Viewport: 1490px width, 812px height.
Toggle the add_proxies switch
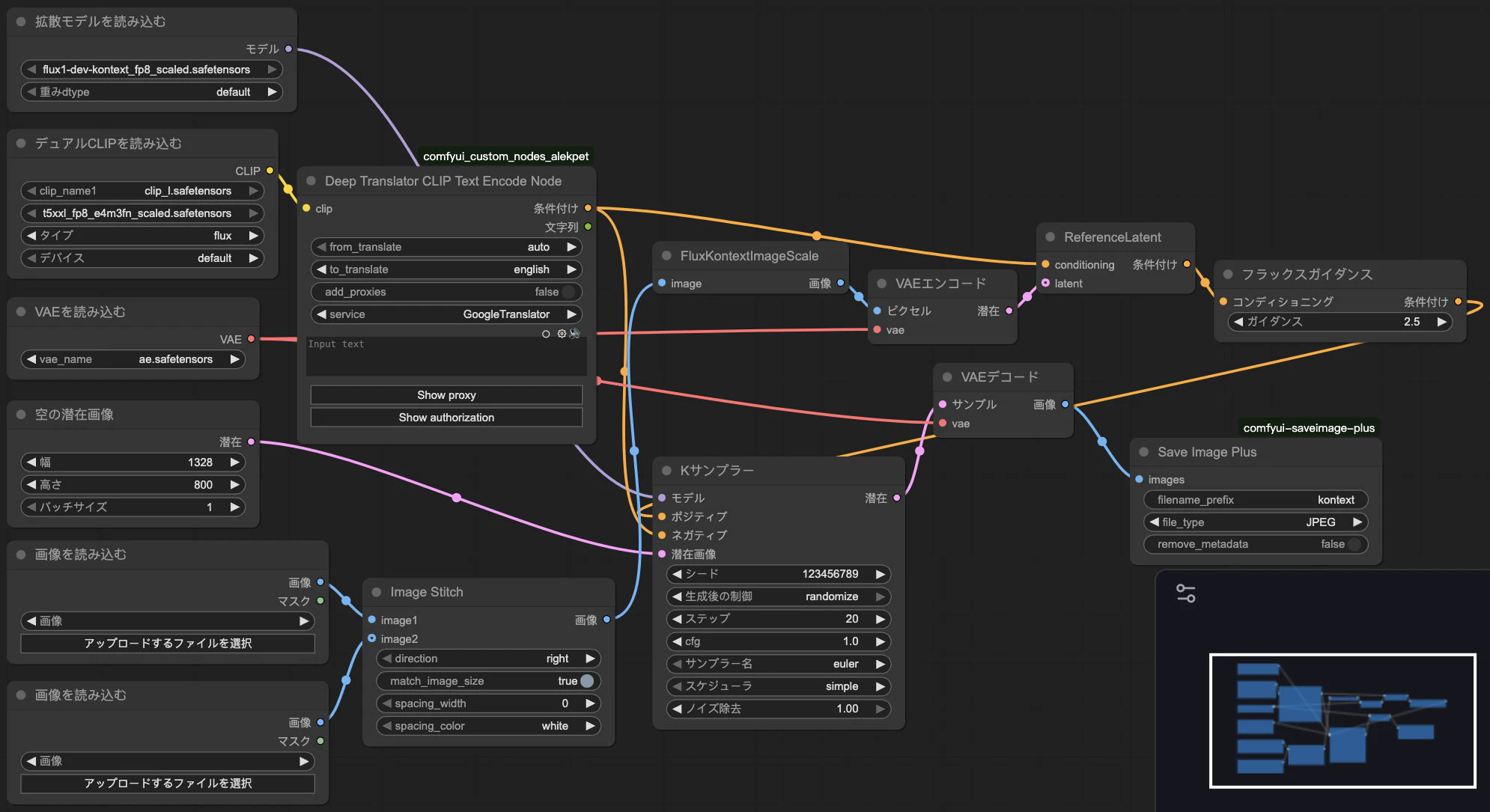(569, 292)
